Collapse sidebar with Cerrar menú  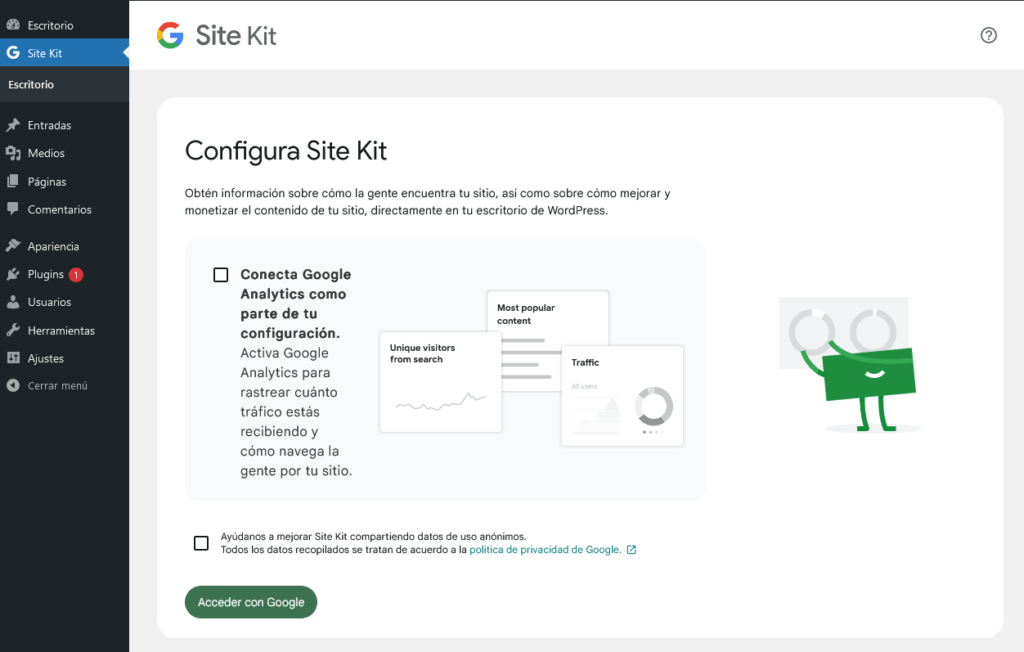pos(65,385)
